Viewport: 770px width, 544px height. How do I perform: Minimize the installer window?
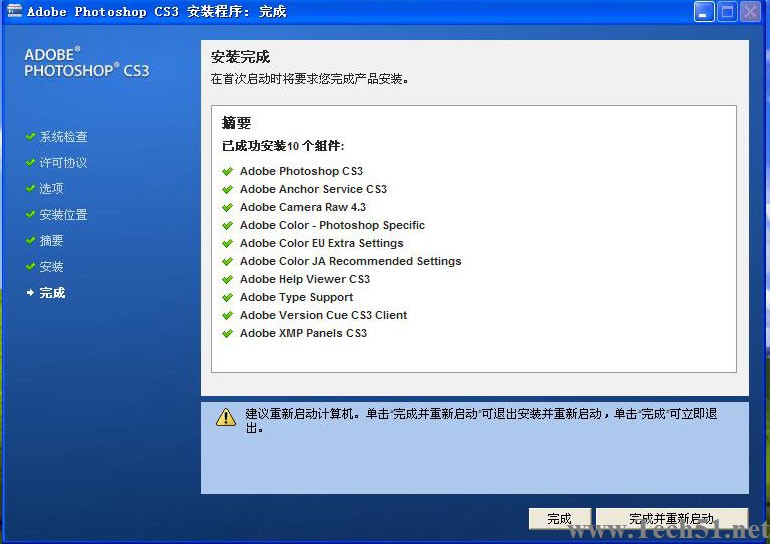(x=704, y=12)
